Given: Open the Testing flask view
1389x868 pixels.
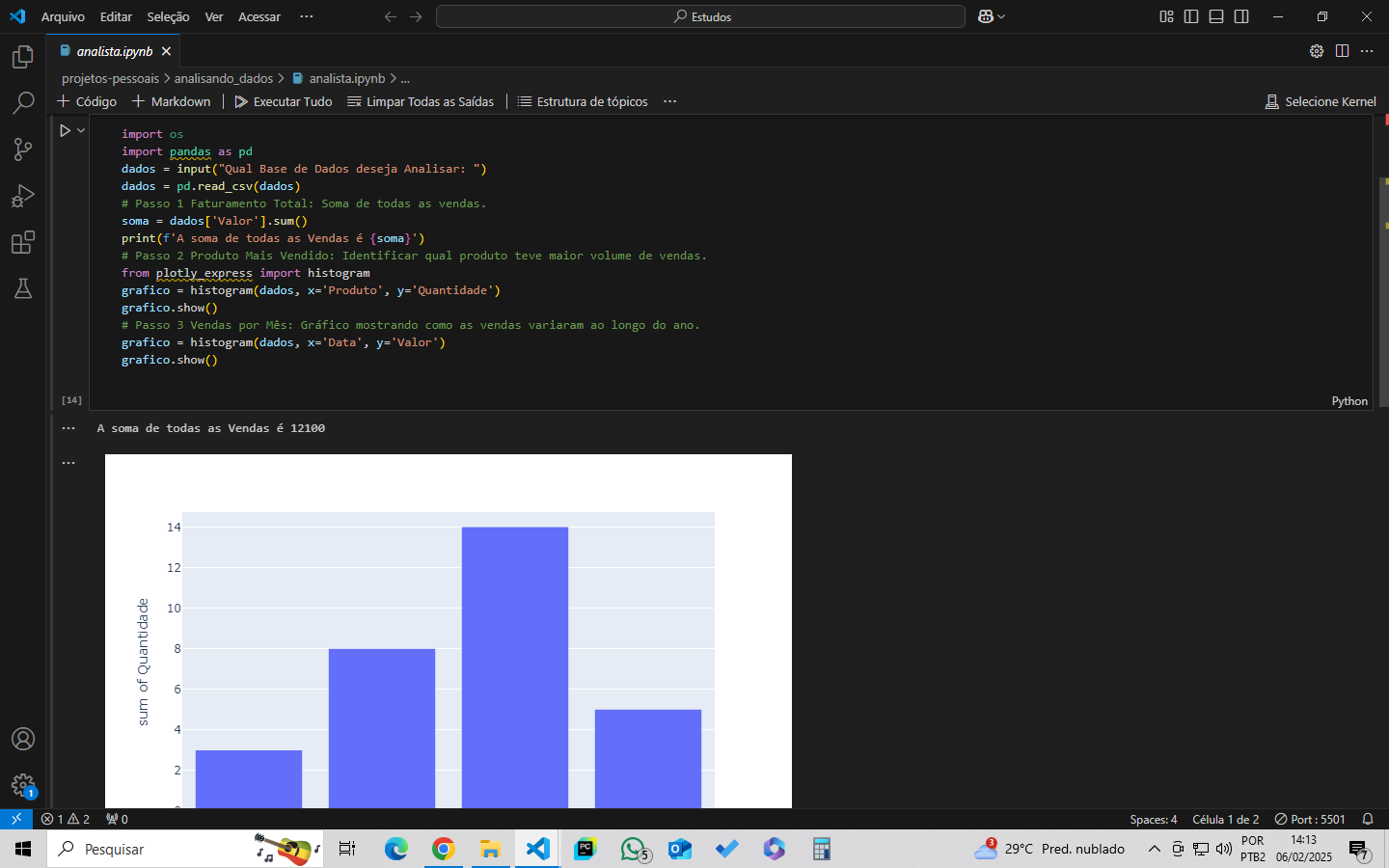Looking at the screenshot, I should point(23,288).
